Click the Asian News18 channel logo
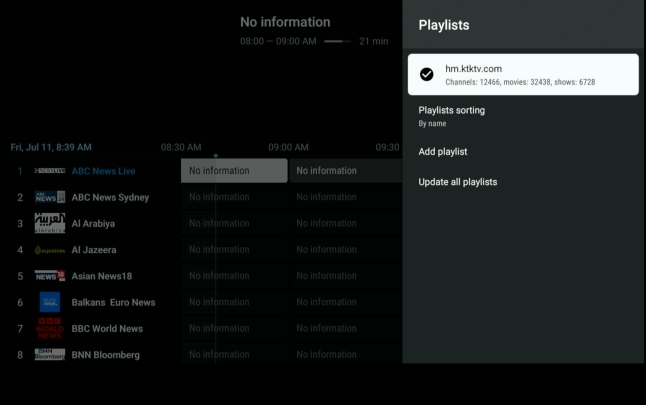This screenshot has height=405, width=646. [x=50, y=276]
